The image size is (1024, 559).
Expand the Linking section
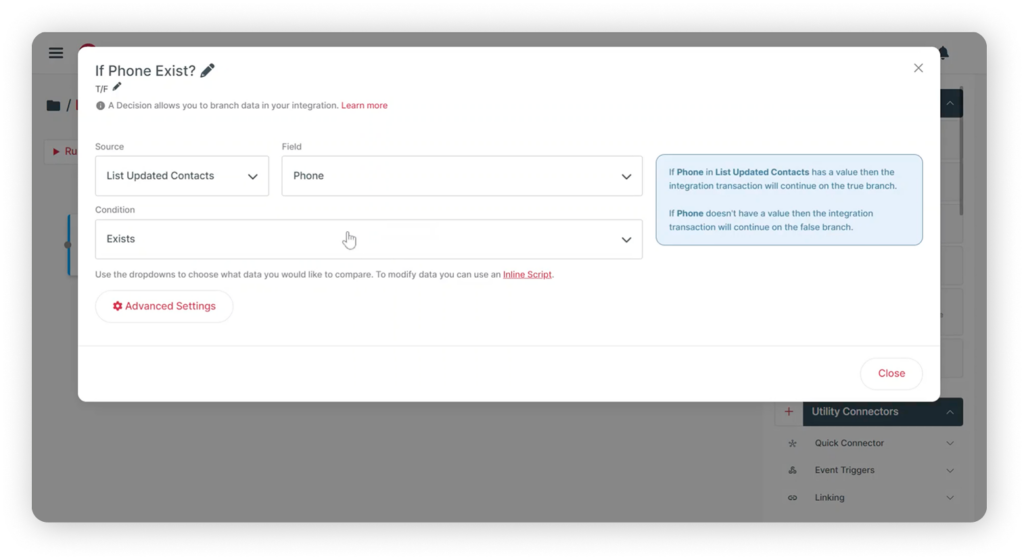[950, 498]
